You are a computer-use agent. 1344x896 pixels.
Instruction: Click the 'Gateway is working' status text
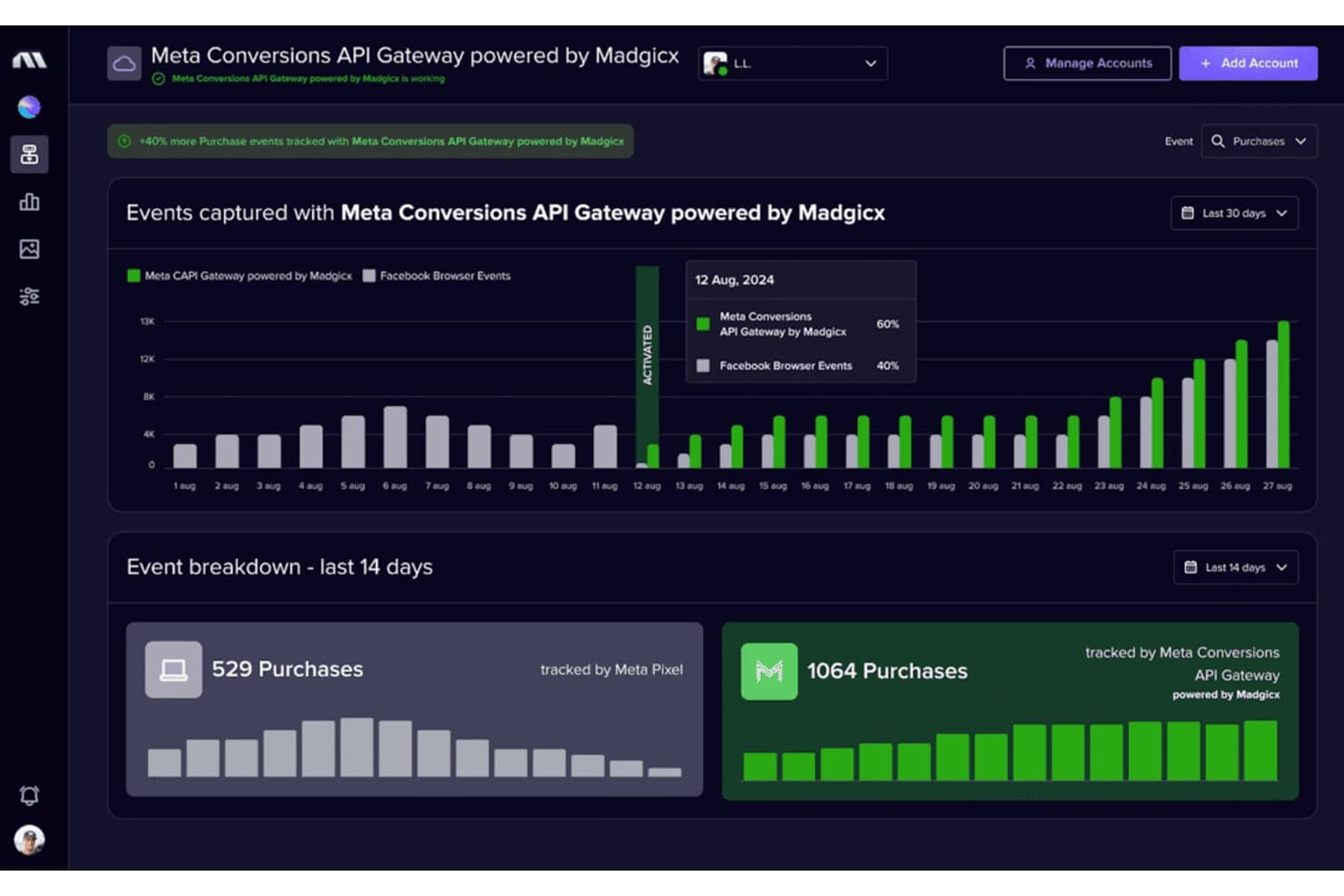tap(308, 79)
